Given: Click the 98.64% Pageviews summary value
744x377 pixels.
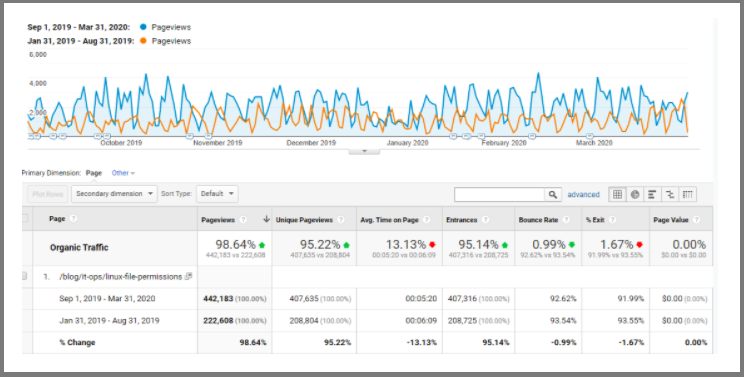Looking at the screenshot, I should (x=235, y=245).
